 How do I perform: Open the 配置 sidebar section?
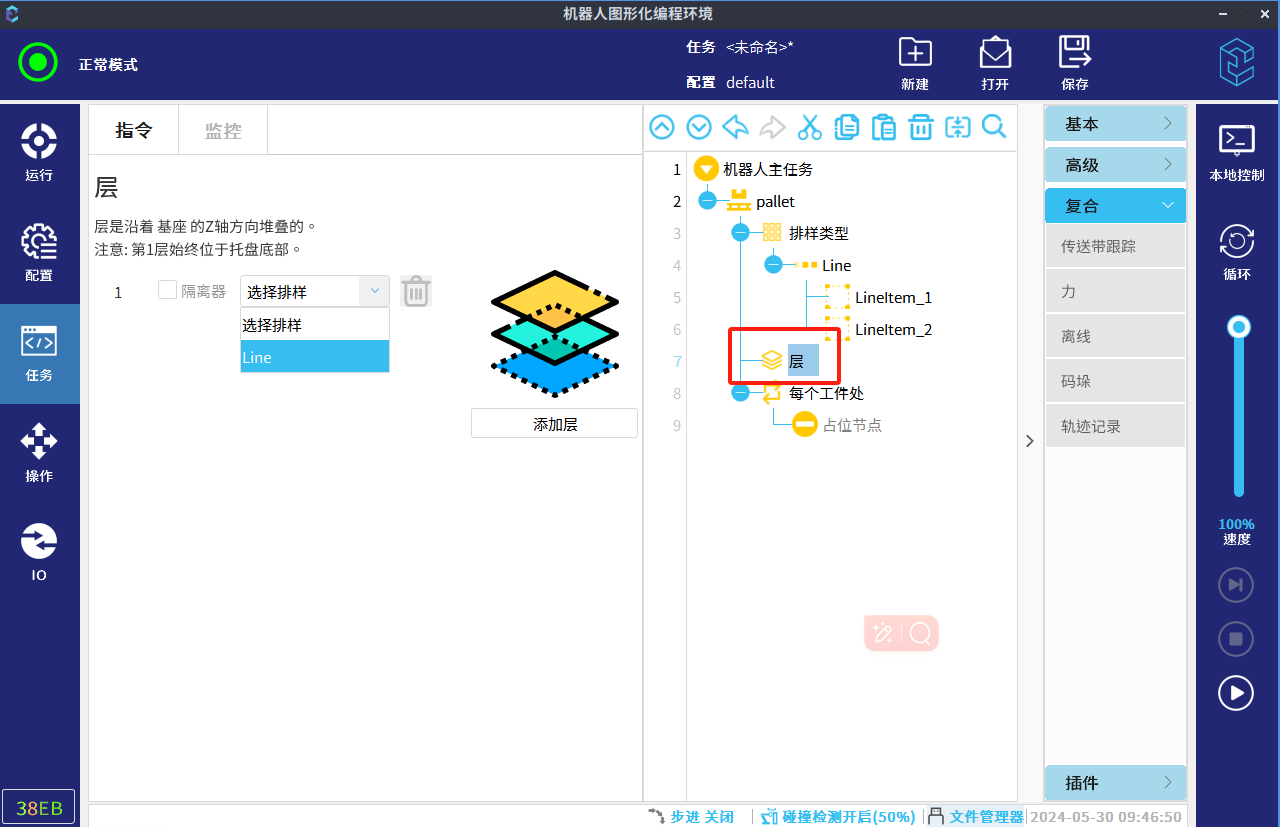(x=39, y=253)
